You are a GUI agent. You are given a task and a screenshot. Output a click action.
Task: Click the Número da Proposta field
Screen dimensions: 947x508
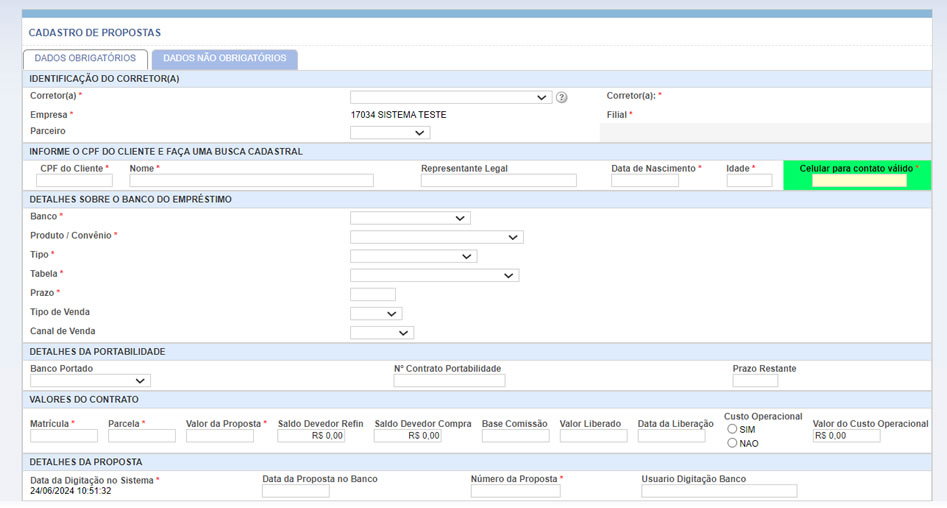pyautogui.click(x=515, y=491)
